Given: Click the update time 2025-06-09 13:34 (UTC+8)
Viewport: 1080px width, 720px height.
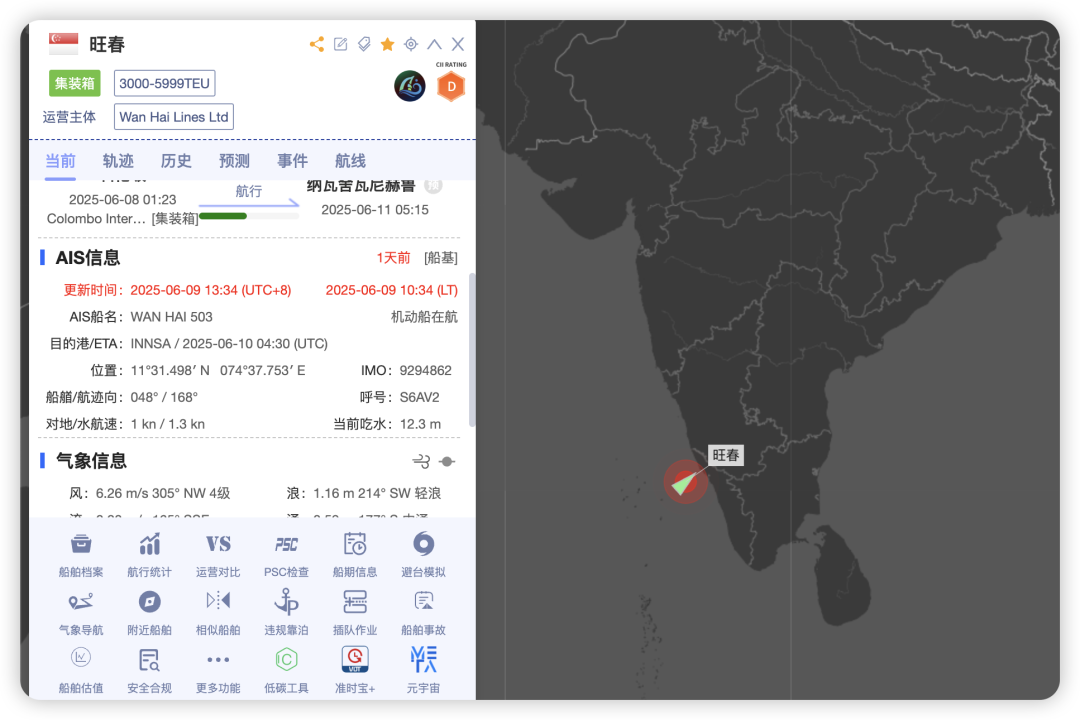Looking at the screenshot, I should [211, 290].
